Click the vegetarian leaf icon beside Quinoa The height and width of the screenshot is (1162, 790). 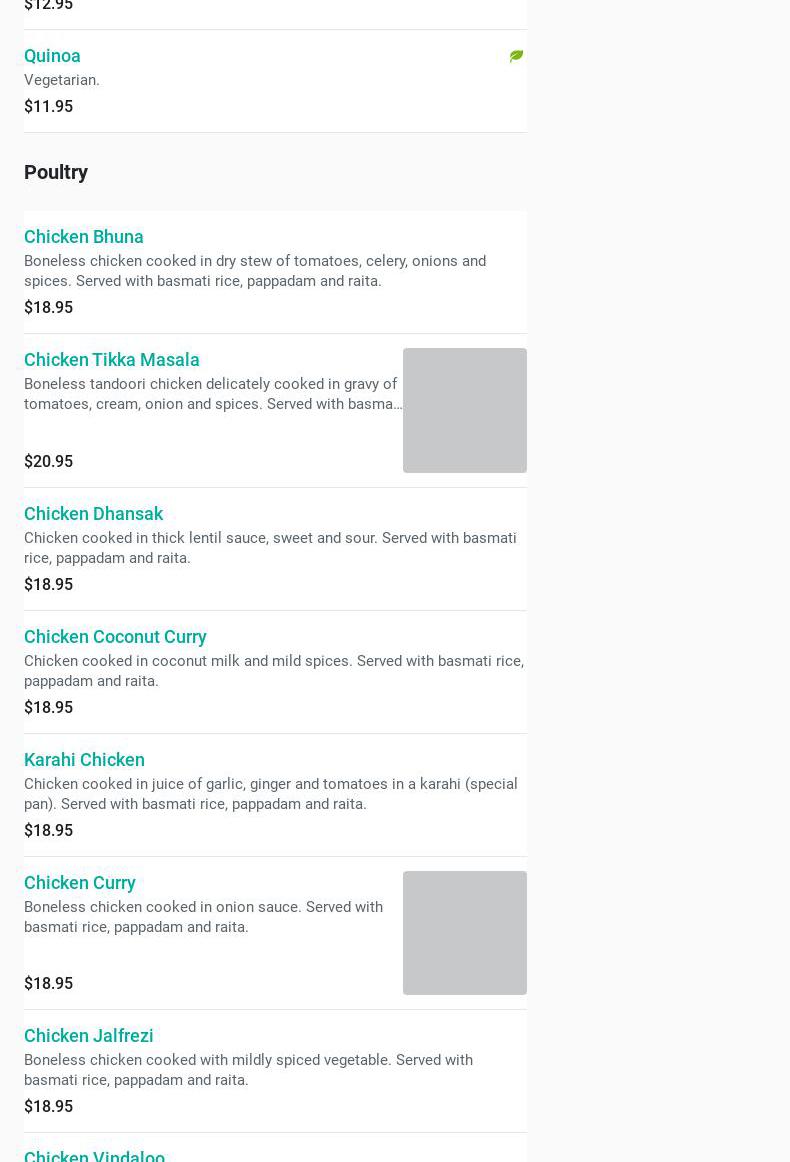click(x=516, y=56)
